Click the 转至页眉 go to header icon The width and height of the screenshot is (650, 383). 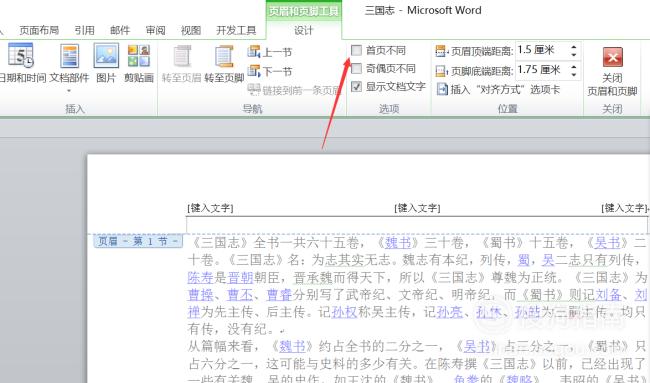tap(182, 56)
